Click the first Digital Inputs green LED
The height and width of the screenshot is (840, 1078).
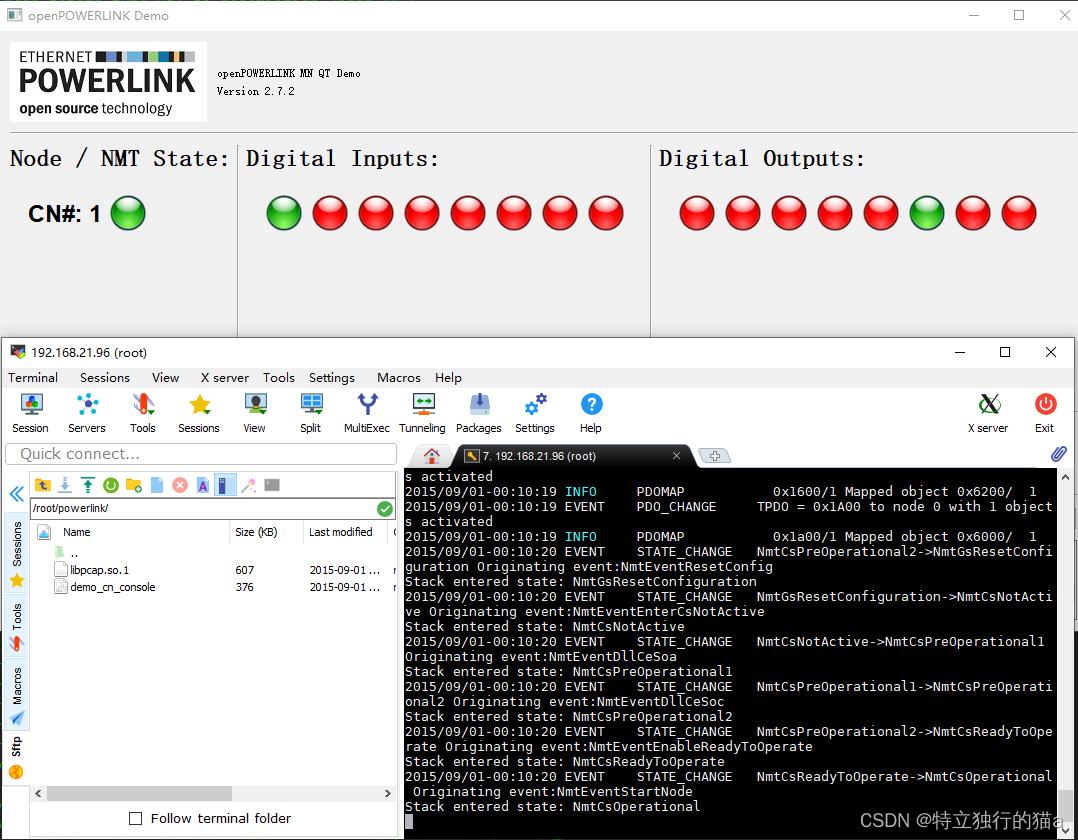(x=284, y=213)
